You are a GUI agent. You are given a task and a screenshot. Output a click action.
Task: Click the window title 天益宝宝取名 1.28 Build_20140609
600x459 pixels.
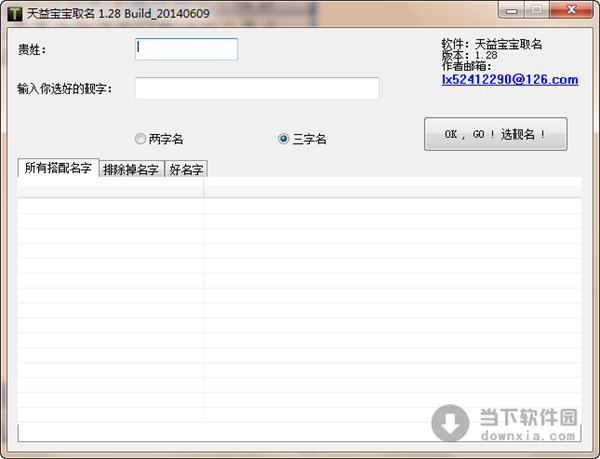coord(118,14)
